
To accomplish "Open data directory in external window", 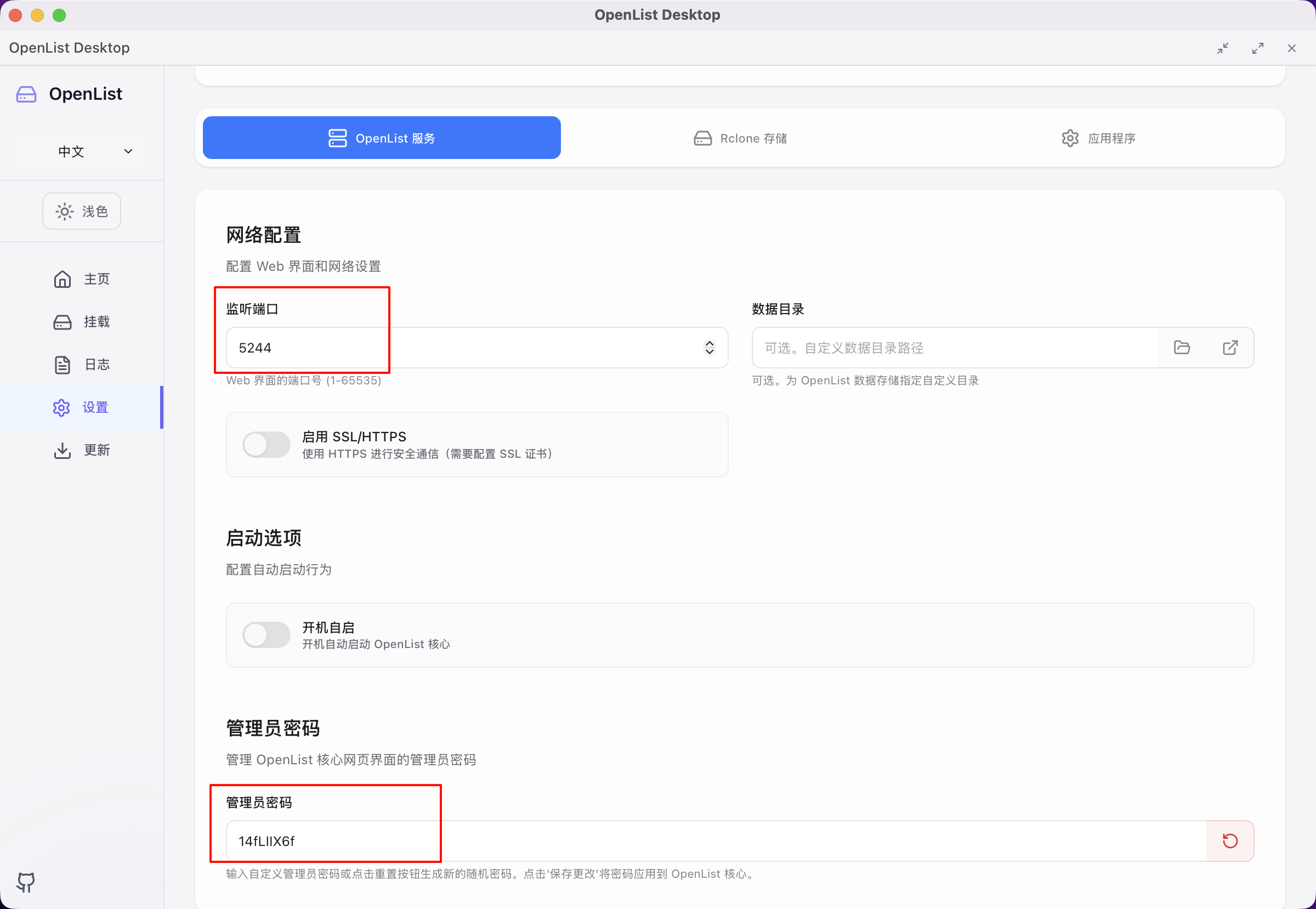I will [1230, 348].
